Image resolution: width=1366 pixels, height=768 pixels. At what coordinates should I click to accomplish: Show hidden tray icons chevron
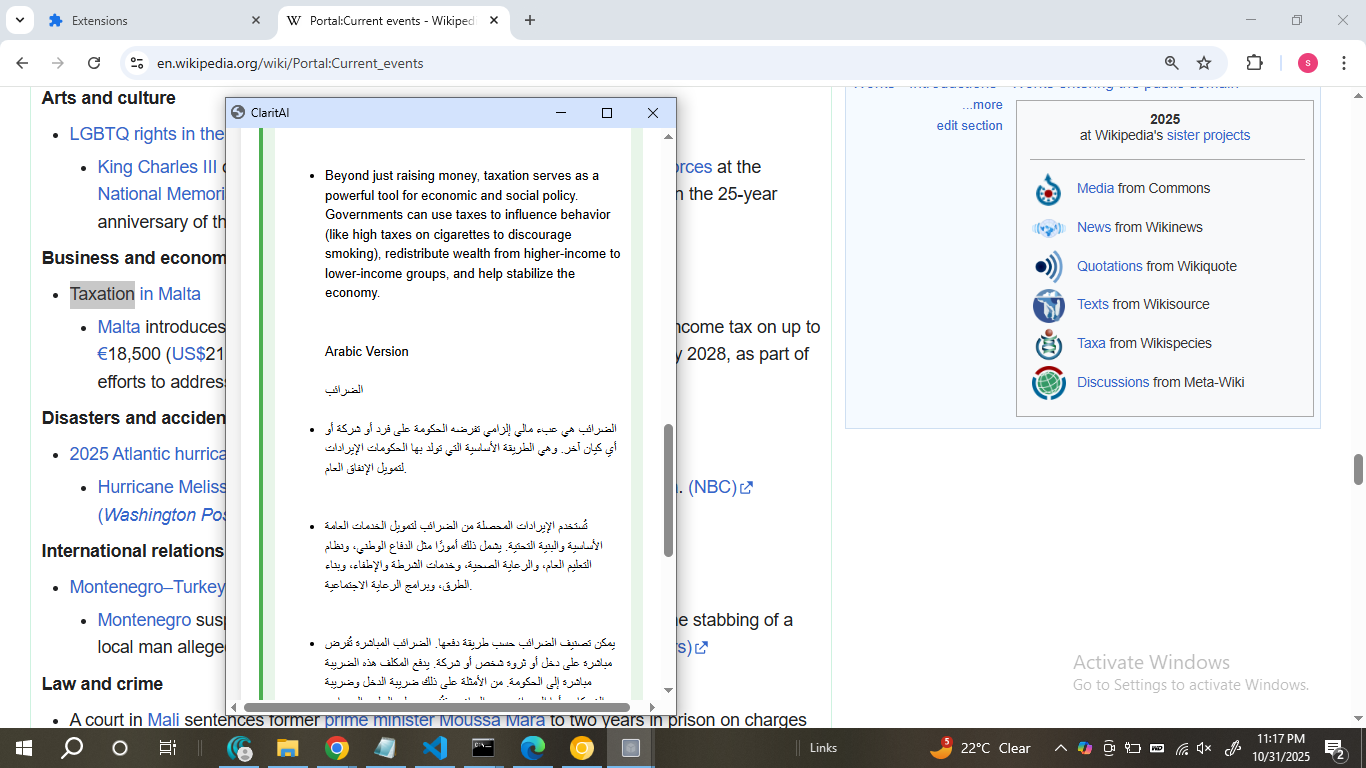(x=1061, y=748)
